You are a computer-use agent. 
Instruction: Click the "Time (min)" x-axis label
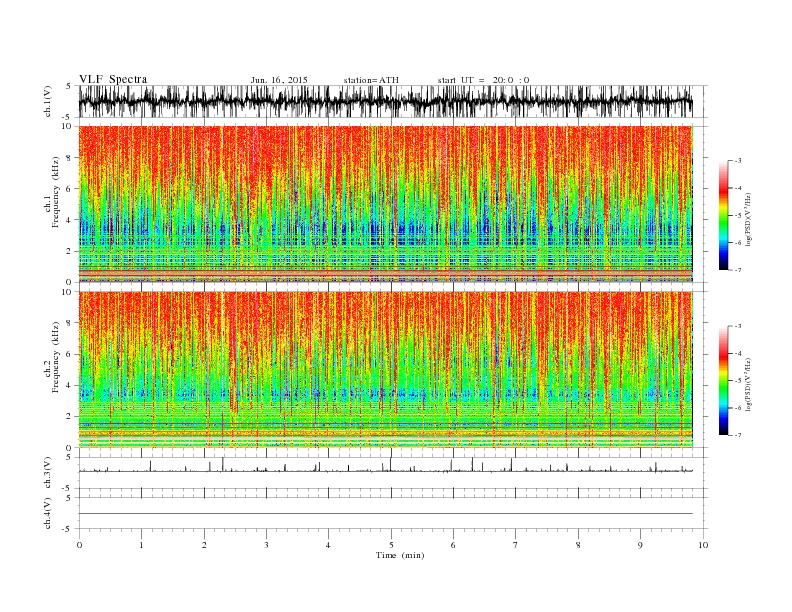pos(400,555)
